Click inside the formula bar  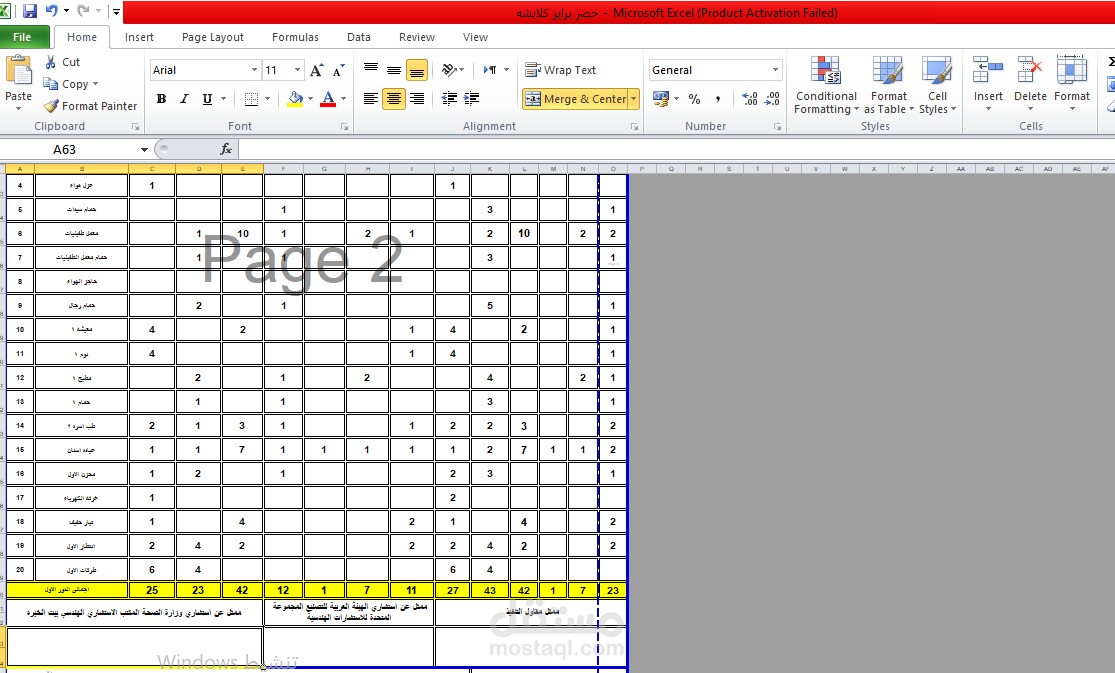click(x=676, y=149)
